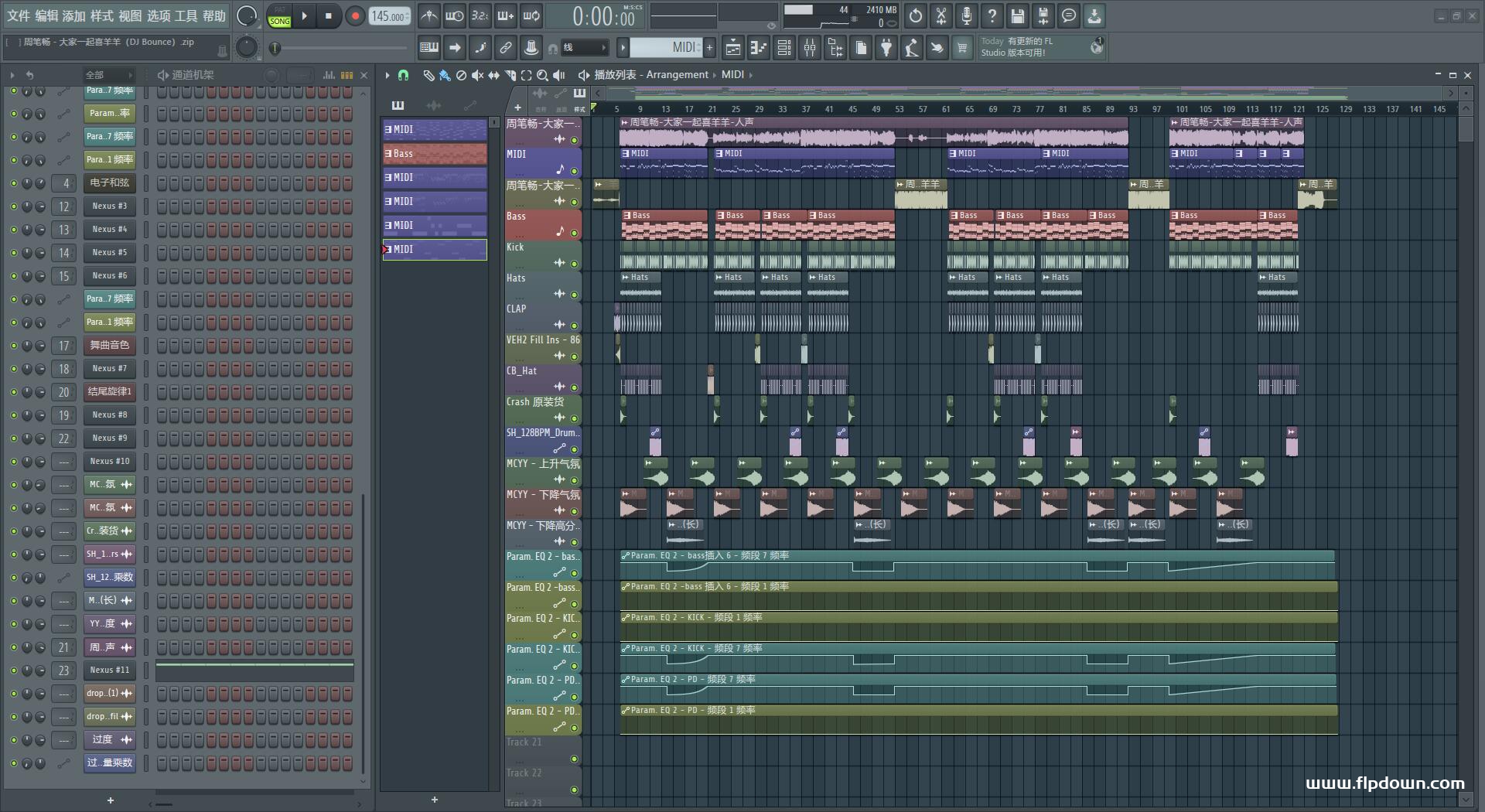Toggle wait for input to start playing
Image resolution: width=1485 pixels, height=812 pixels.
[455, 15]
